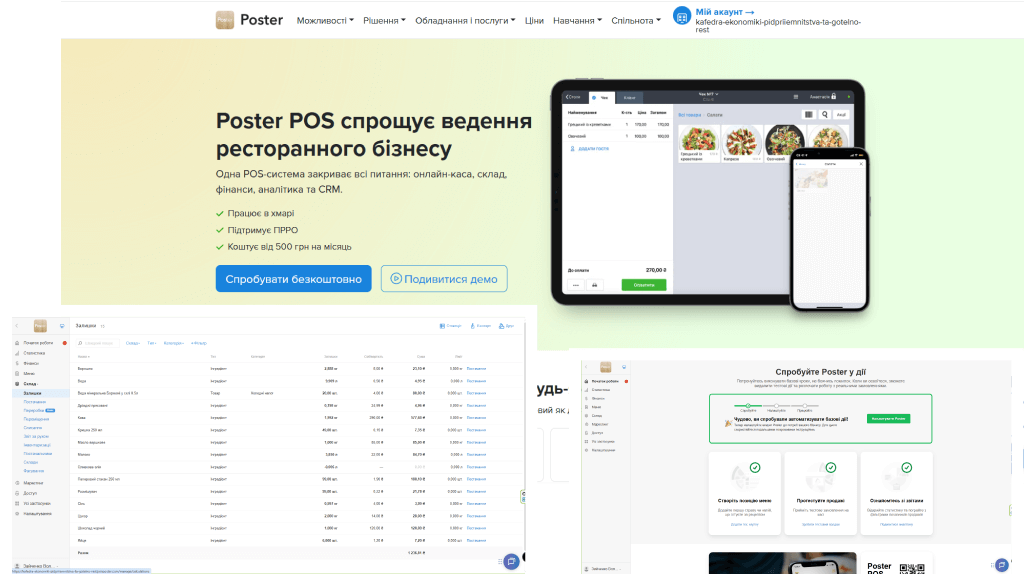The width and height of the screenshot is (1024, 586).
Task: Click the close X on the phone screen
Action: 861,164
